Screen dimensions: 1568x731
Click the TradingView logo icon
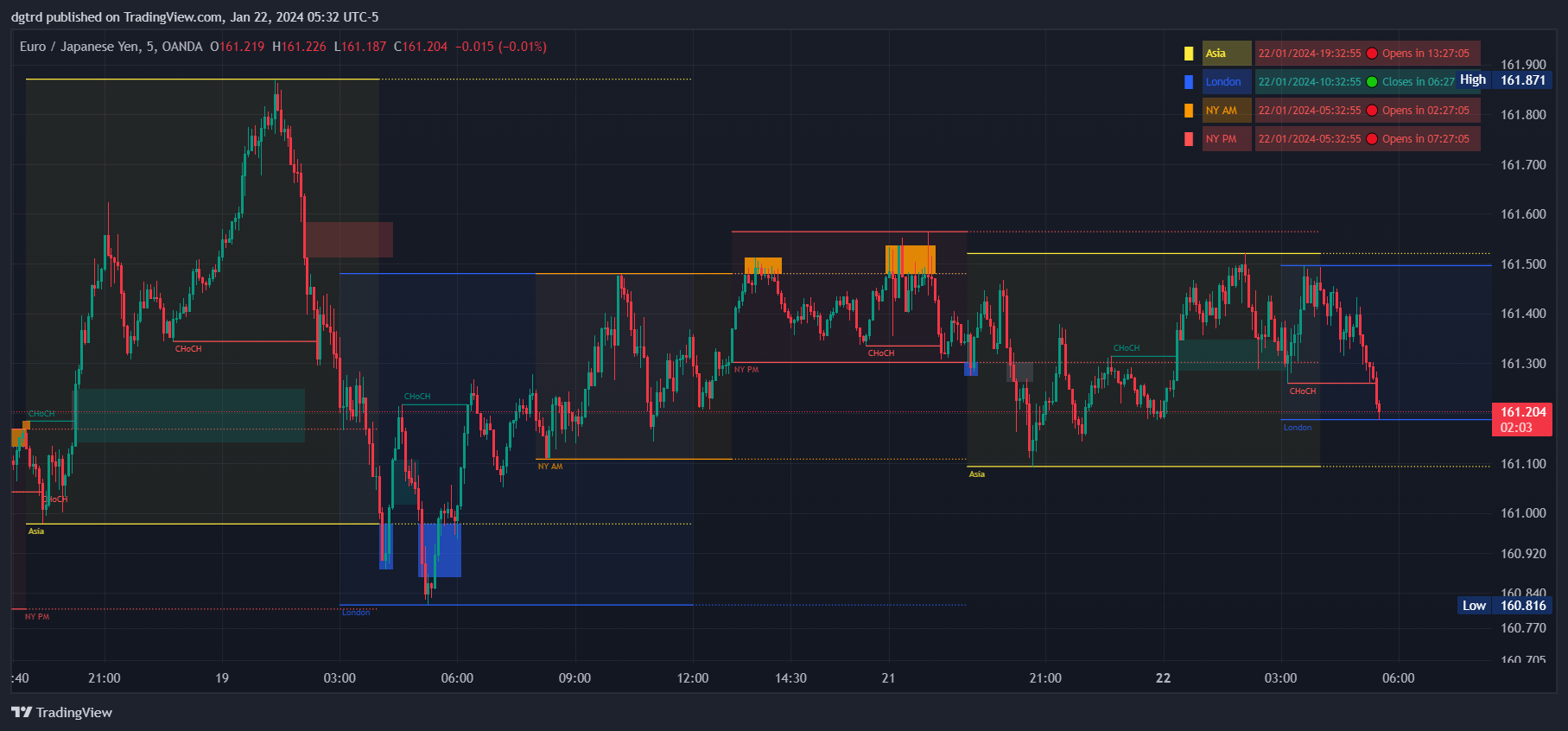(22, 712)
